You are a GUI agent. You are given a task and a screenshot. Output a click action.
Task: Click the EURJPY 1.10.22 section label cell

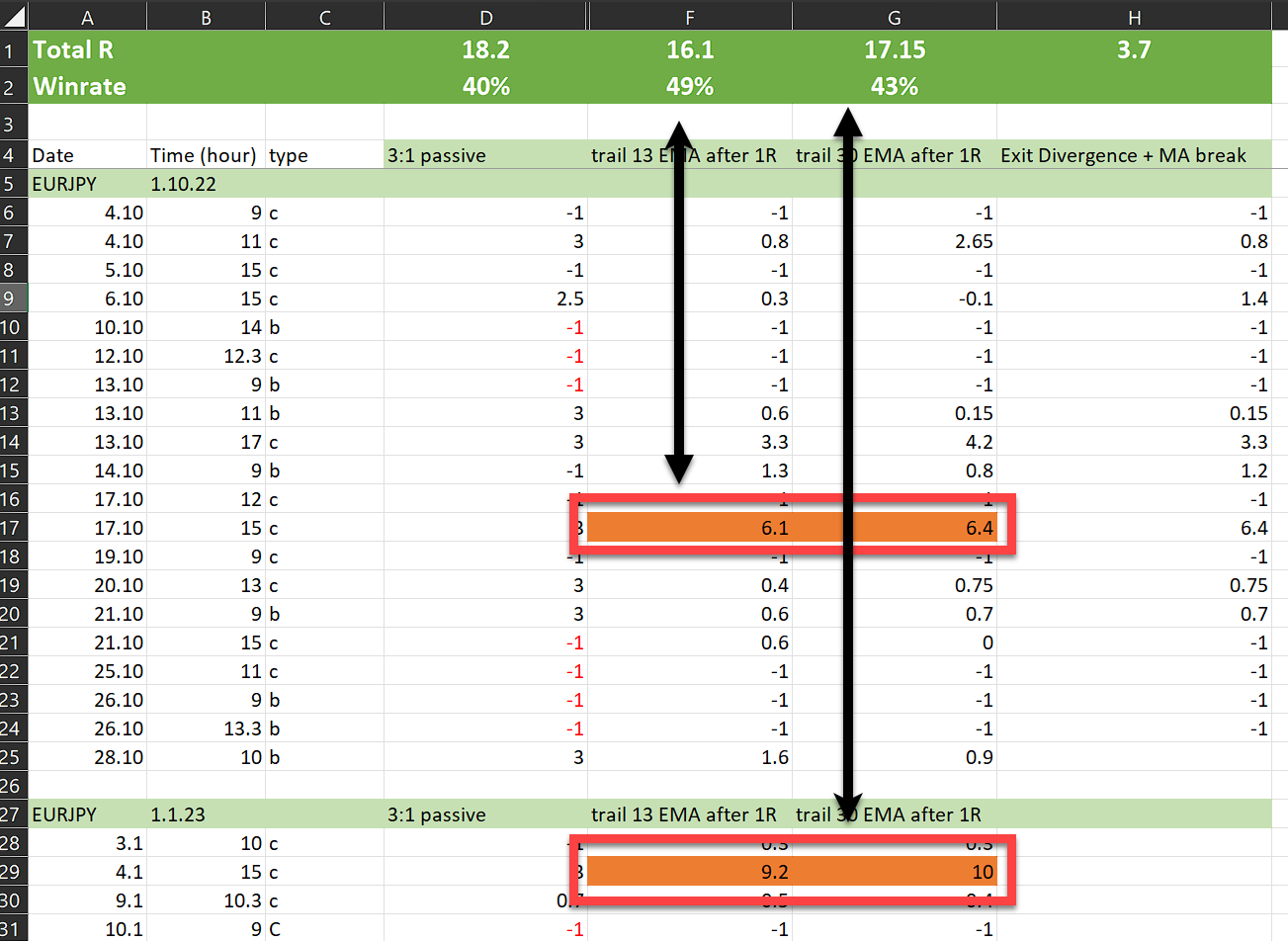click(87, 184)
